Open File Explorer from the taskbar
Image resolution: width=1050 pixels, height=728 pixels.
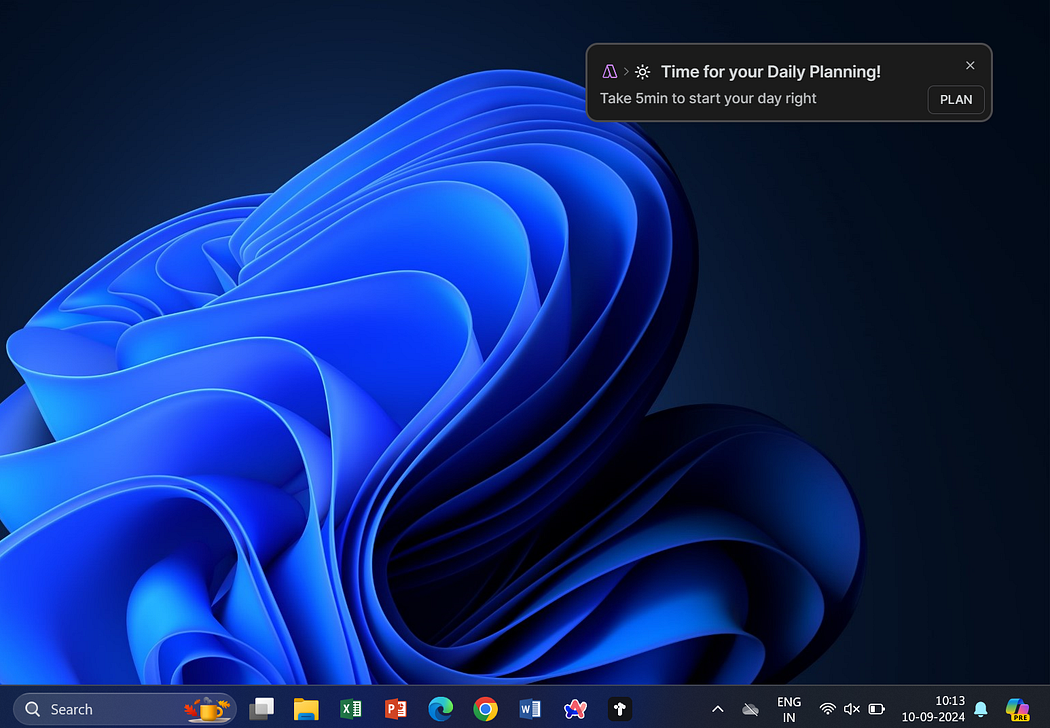[x=306, y=709]
